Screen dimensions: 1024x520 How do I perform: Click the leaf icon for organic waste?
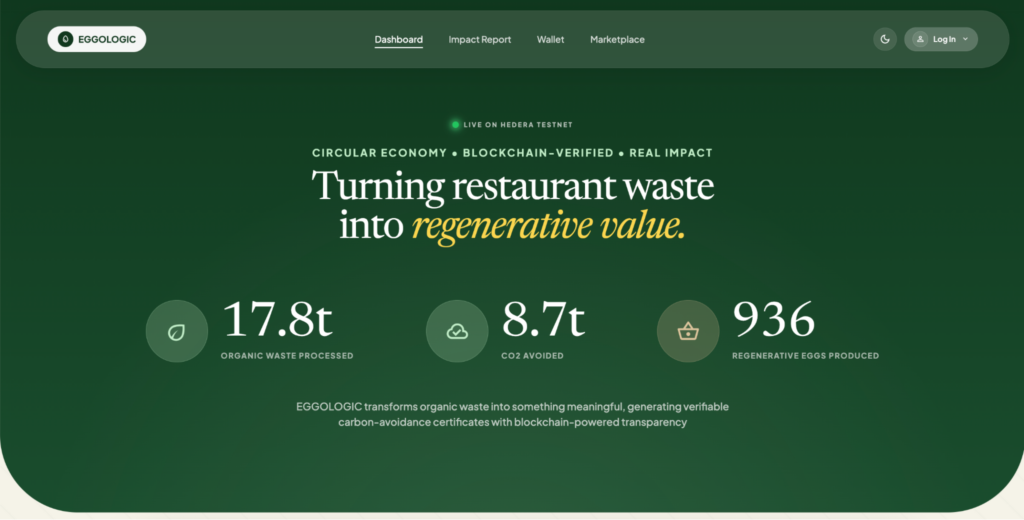click(176, 331)
